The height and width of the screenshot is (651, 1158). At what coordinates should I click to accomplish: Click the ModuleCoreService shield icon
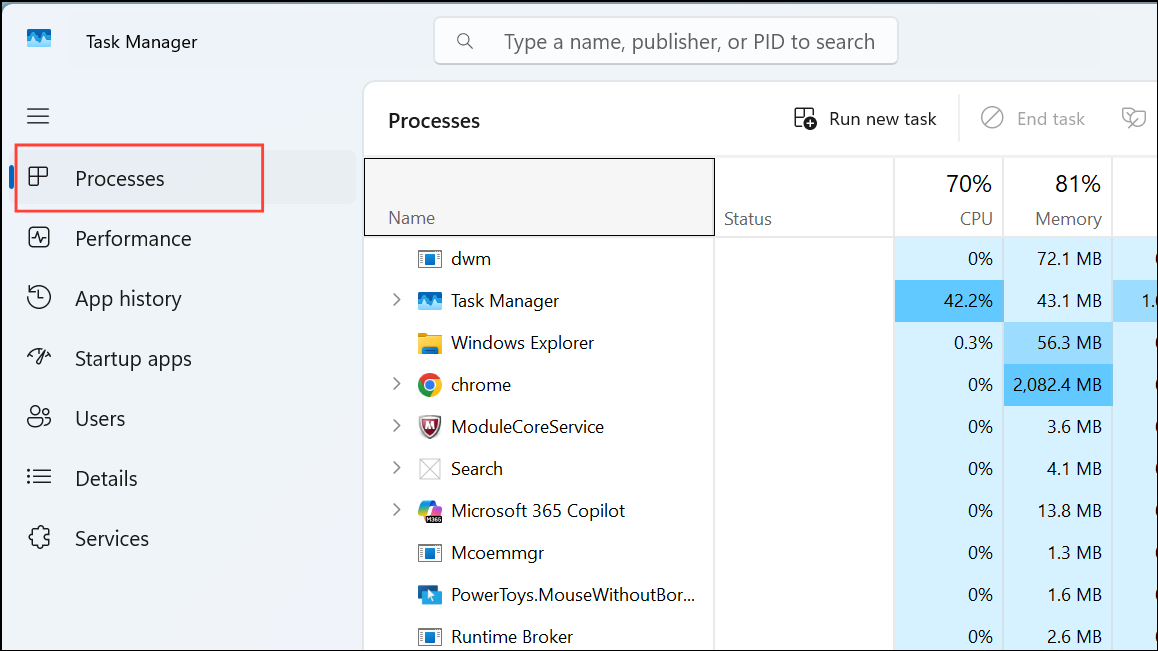430,427
